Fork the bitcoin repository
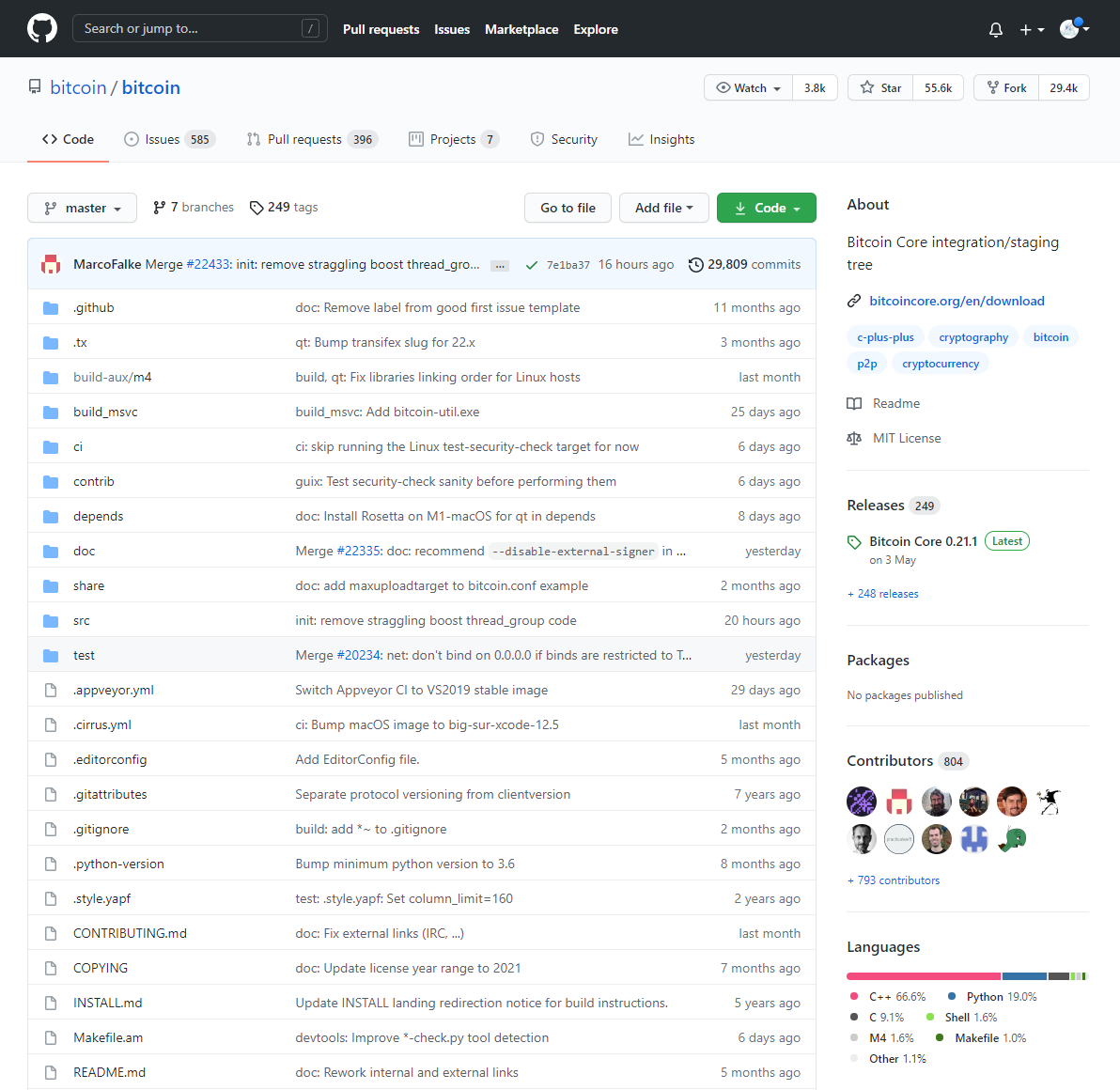 (x=1006, y=87)
